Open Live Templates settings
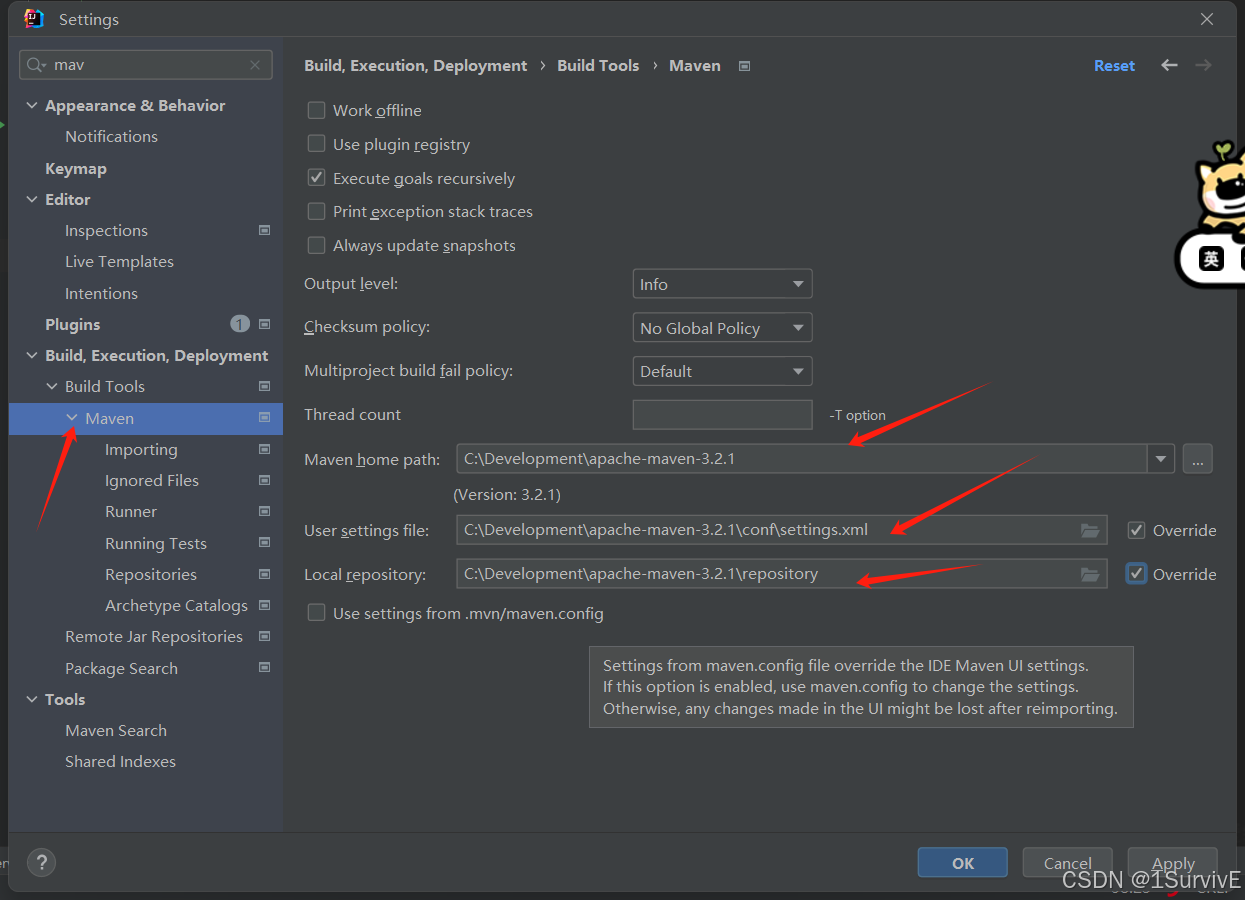The height and width of the screenshot is (900, 1245). coord(119,261)
